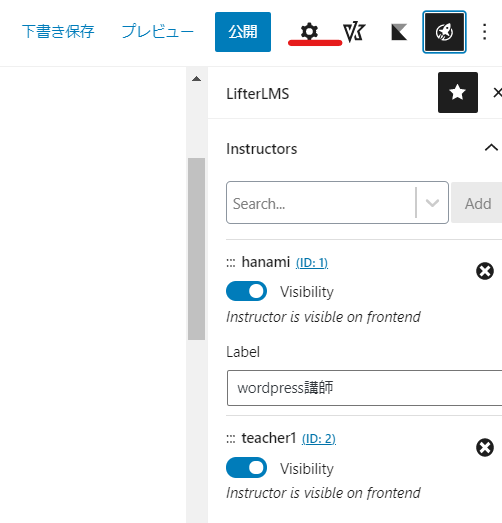Toggle the LifterLMS rocket icon
This screenshot has height=523, width=502.
[444, 32]
